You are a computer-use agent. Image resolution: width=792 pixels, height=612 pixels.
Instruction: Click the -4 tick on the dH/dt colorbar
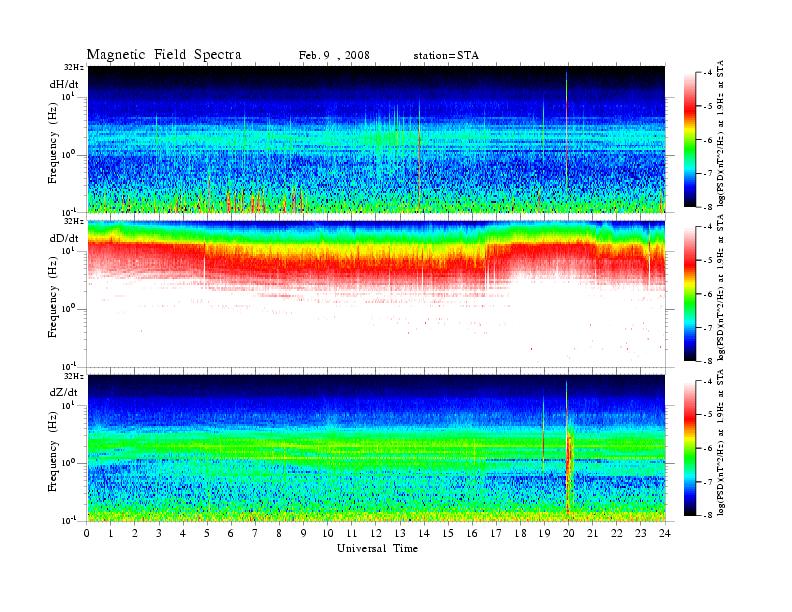click(708, 73)
